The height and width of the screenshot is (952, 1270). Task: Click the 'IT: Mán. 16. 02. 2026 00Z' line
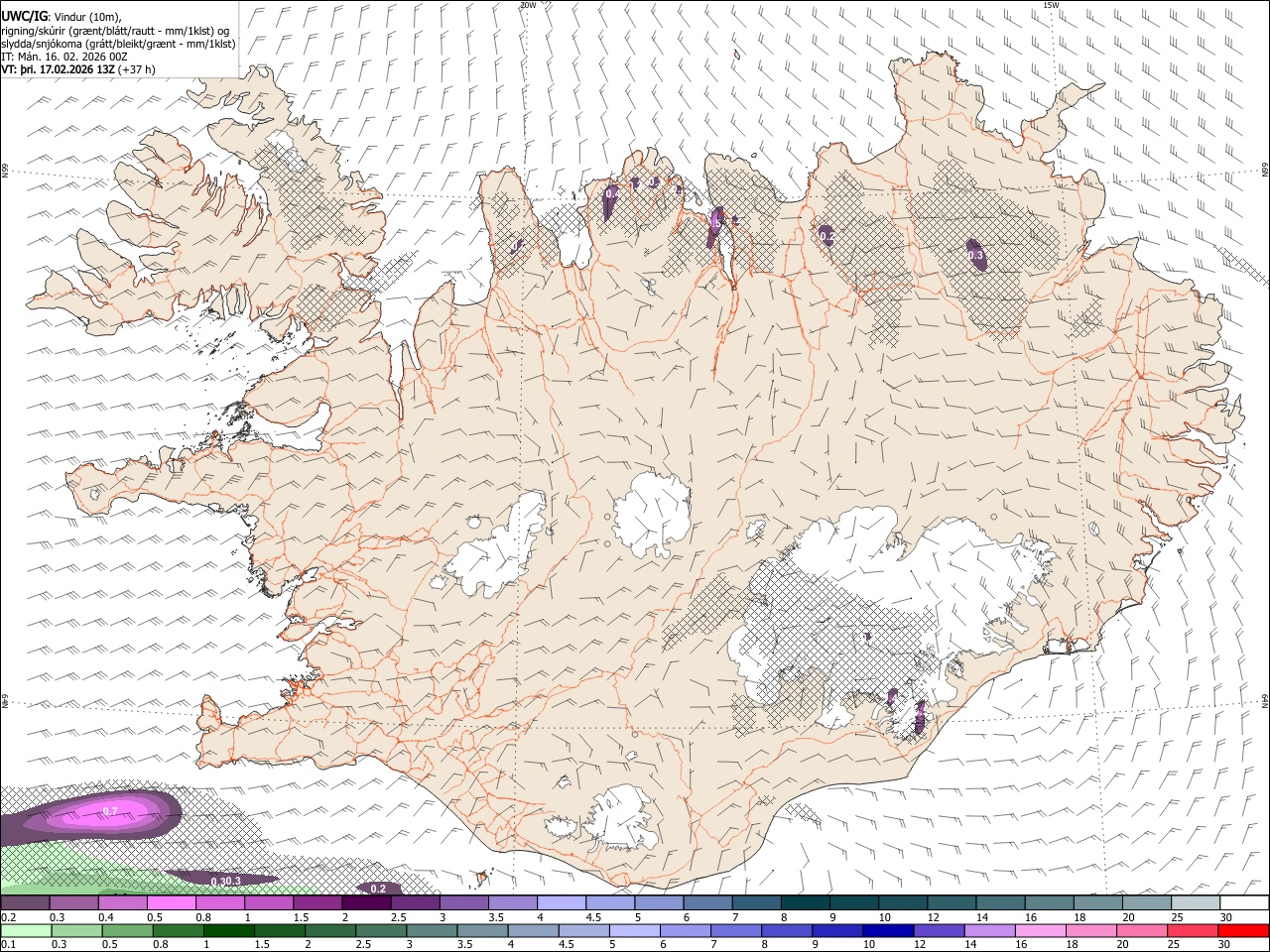pos(65,57)
